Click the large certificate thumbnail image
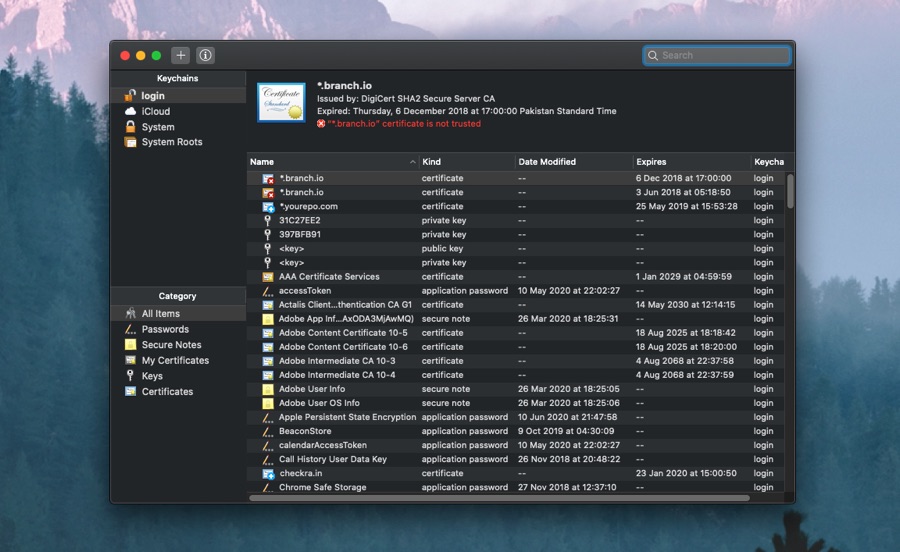This screenshot has width=900, height=552. 281,102
